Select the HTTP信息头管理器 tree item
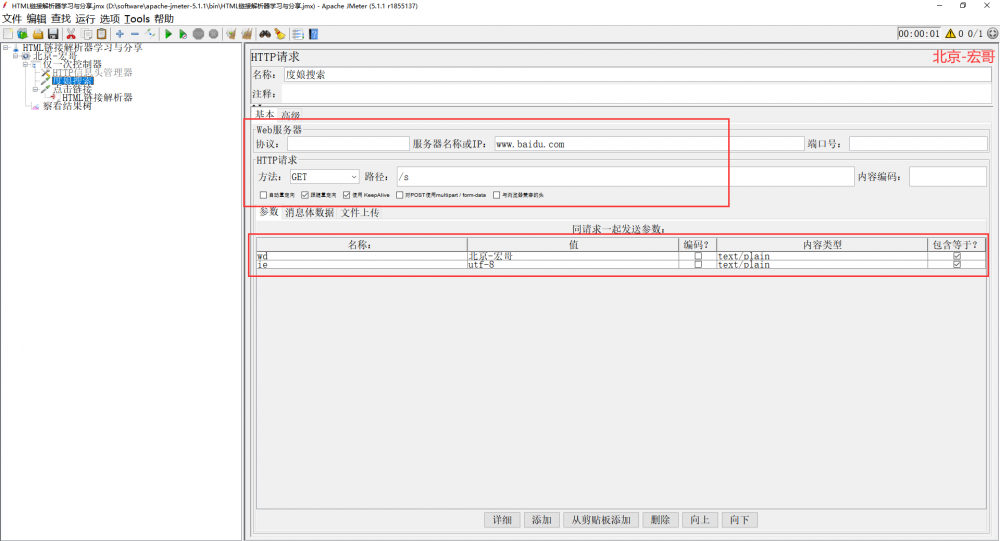Image resolution: width=1000 pixels, height=541 pixels. pos(92,73)
